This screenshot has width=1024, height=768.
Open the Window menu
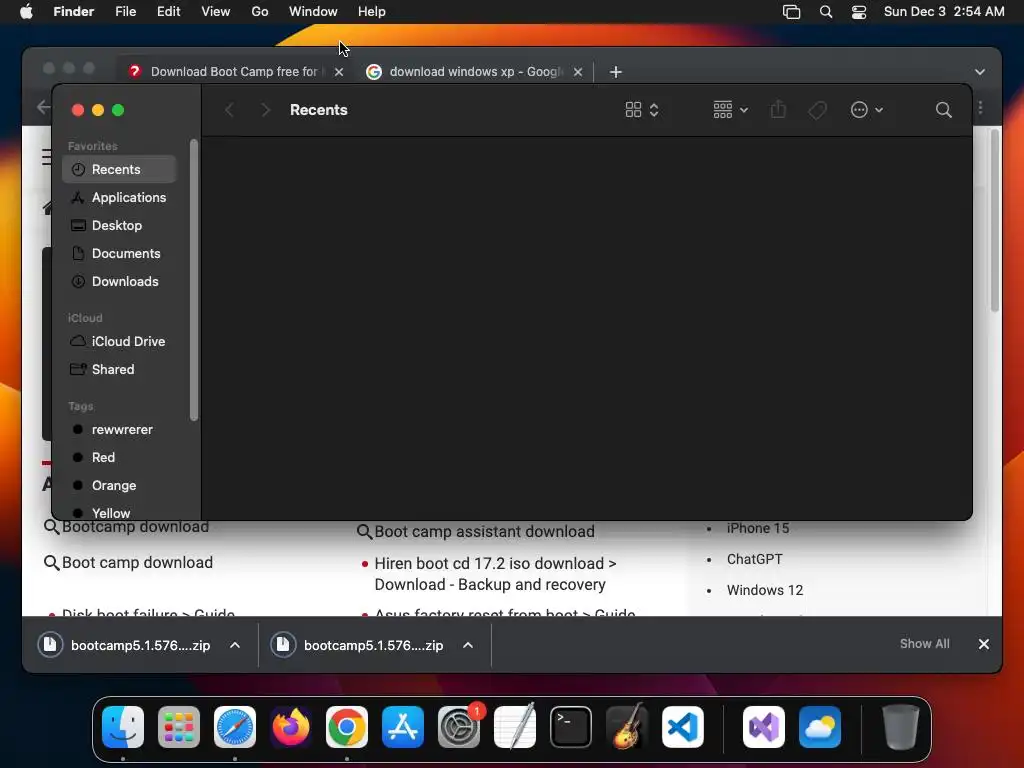pyautogui.click(x=313, y=12)
